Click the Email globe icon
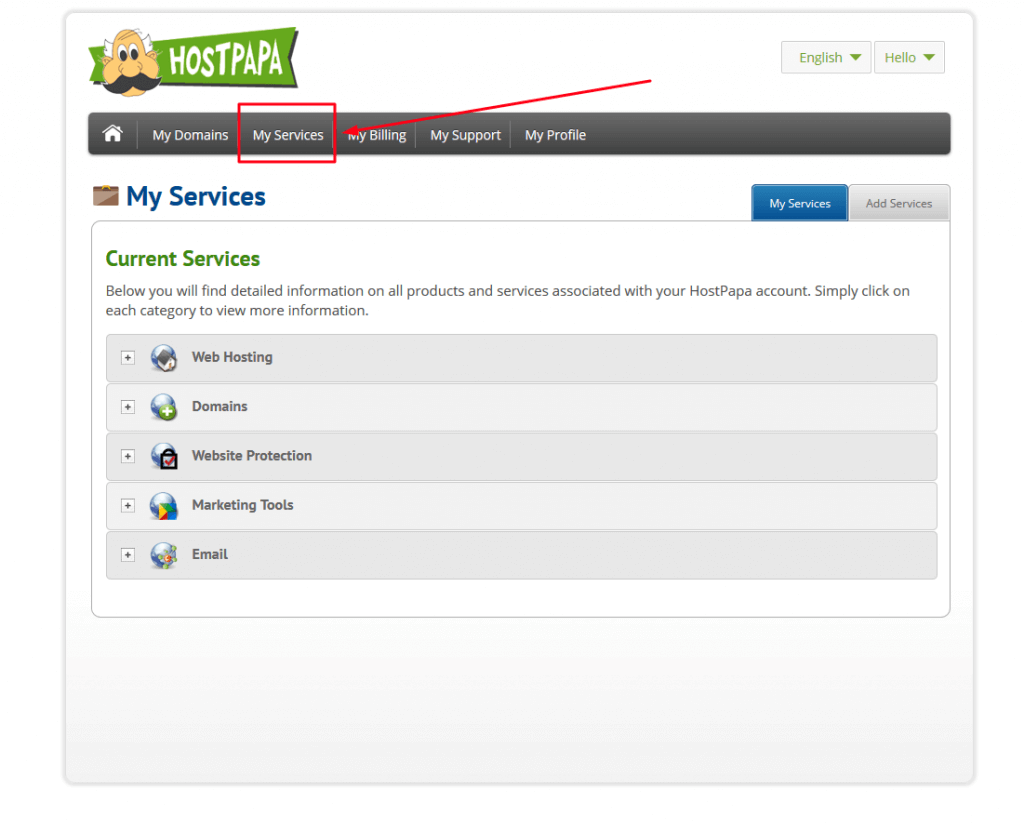 [164, 555]
